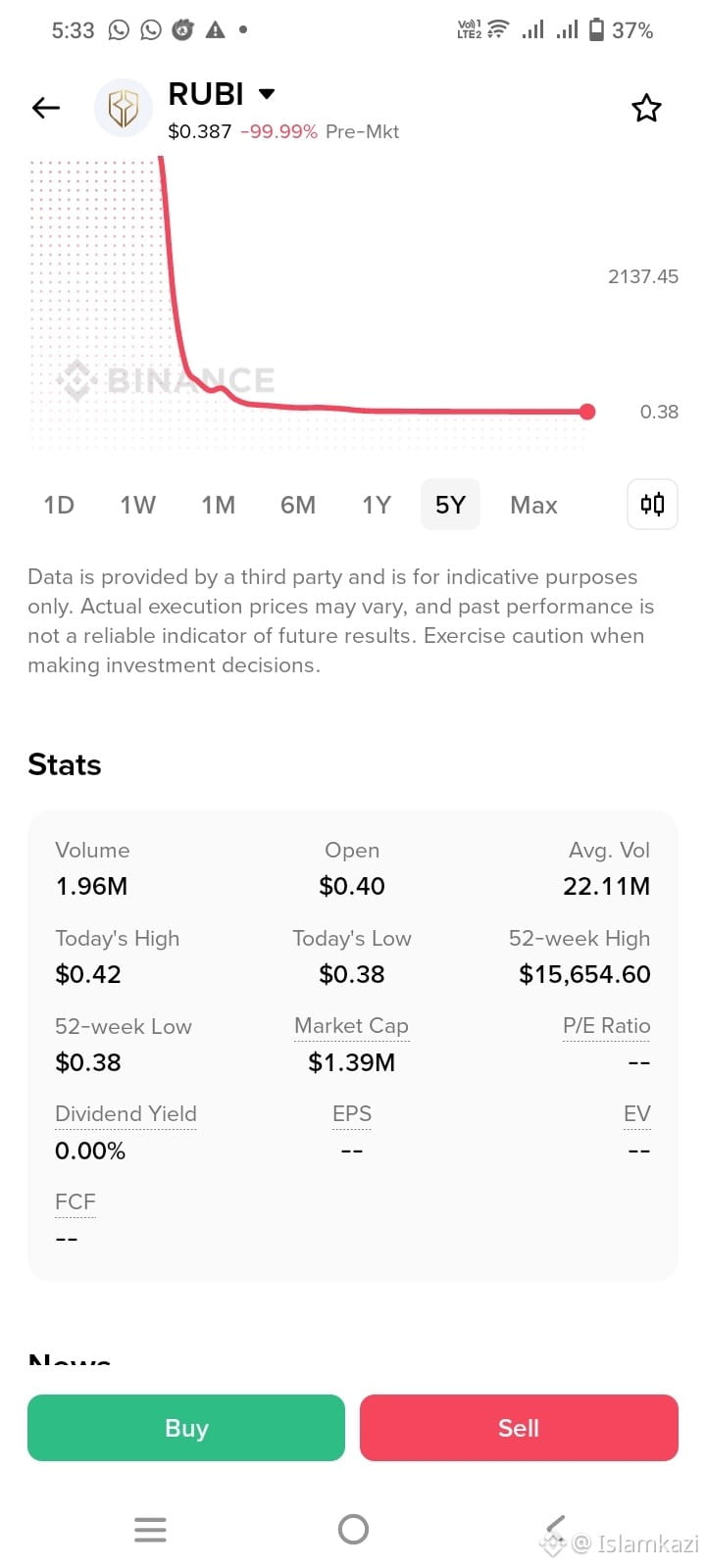Add RUBI to favorites with star icon

[x=646, y=108]
